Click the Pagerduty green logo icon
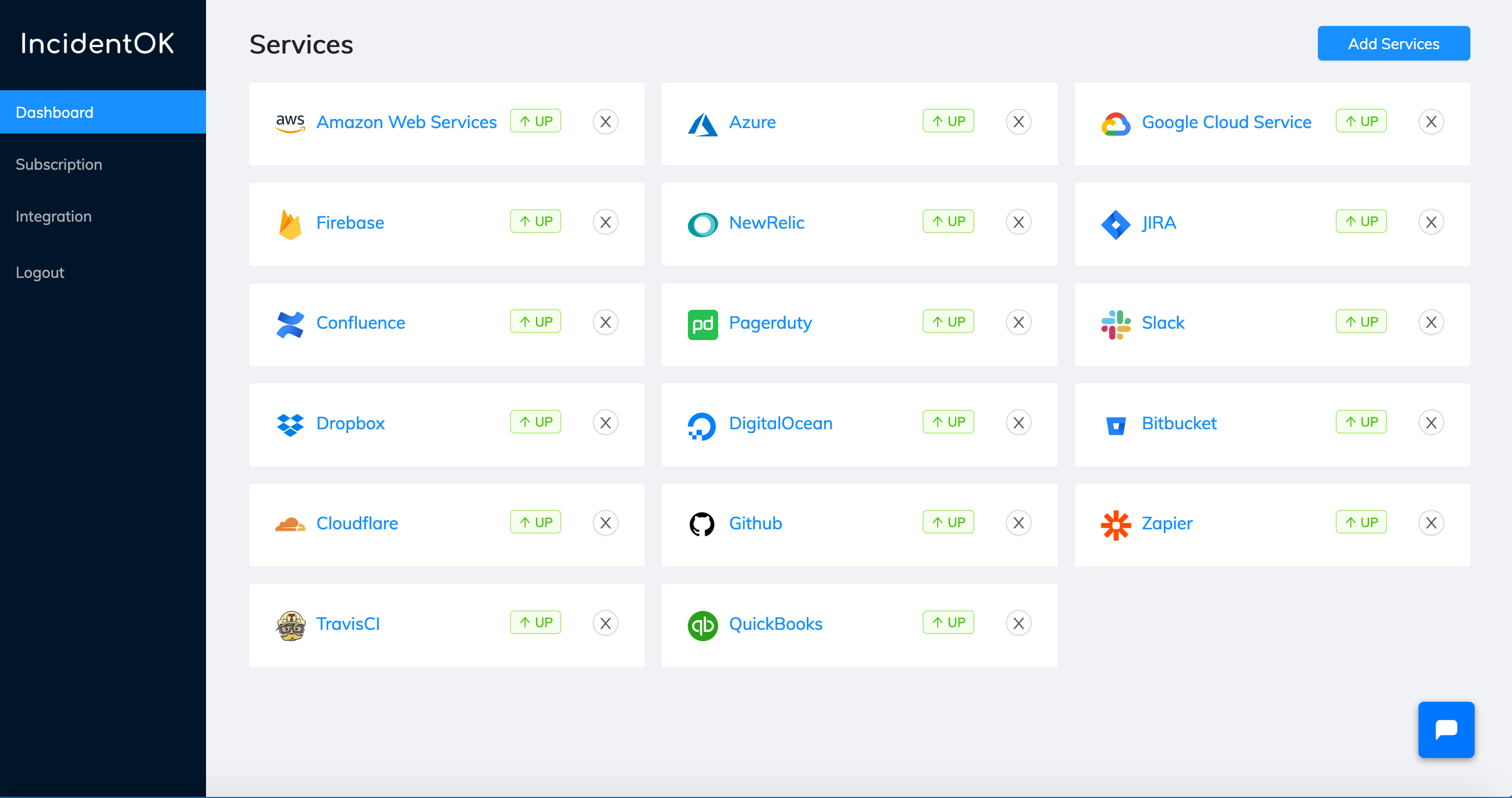Viewport: 1512px width, 798px height. [702, 324]
